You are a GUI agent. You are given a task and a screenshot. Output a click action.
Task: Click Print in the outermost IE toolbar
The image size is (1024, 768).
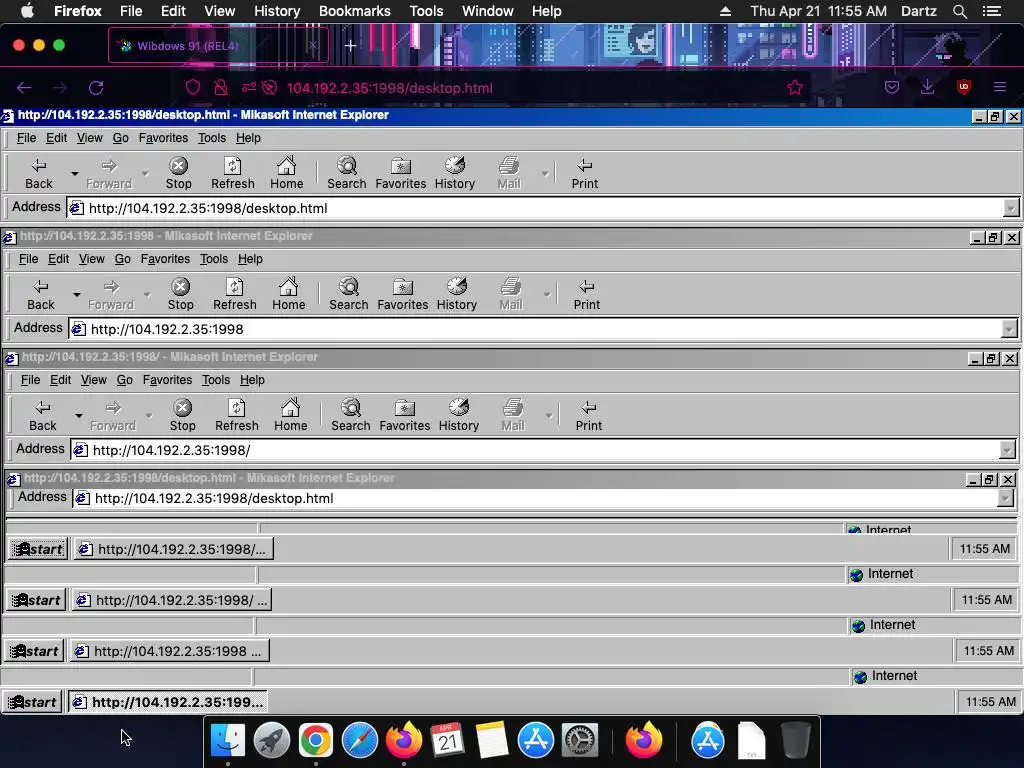[584, 174]
